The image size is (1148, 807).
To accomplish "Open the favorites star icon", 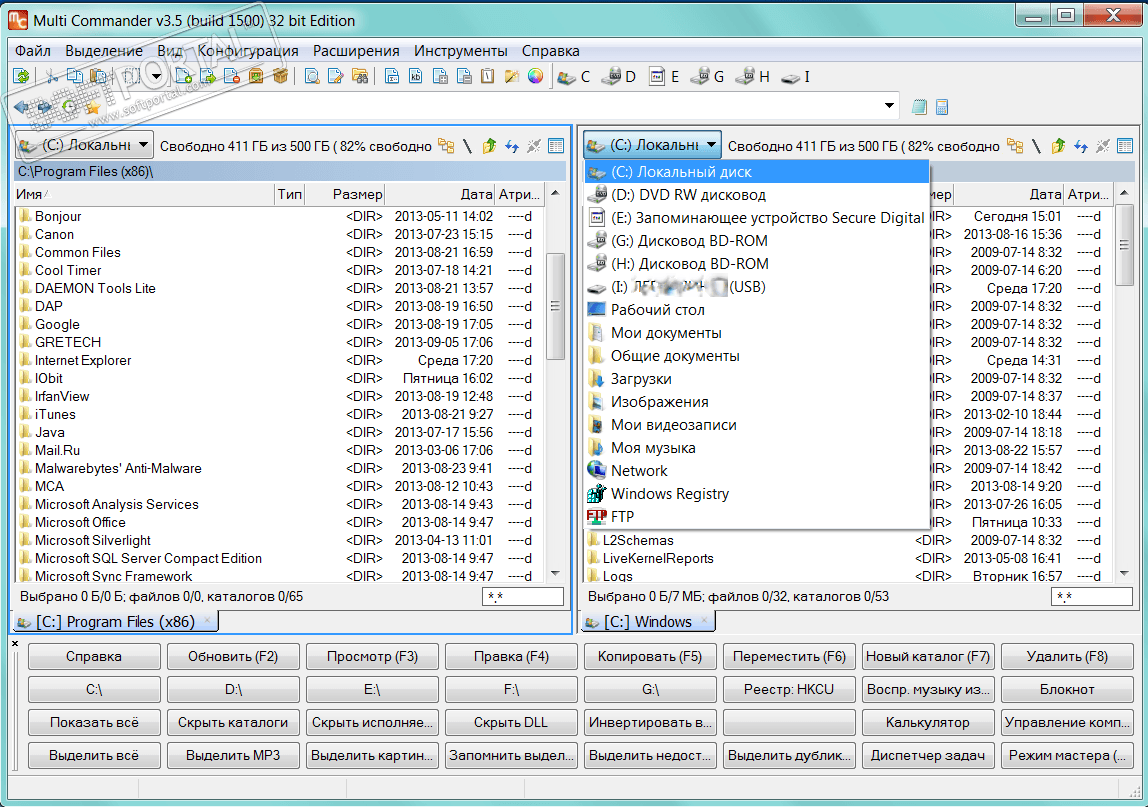I will [x=93, y=108].
